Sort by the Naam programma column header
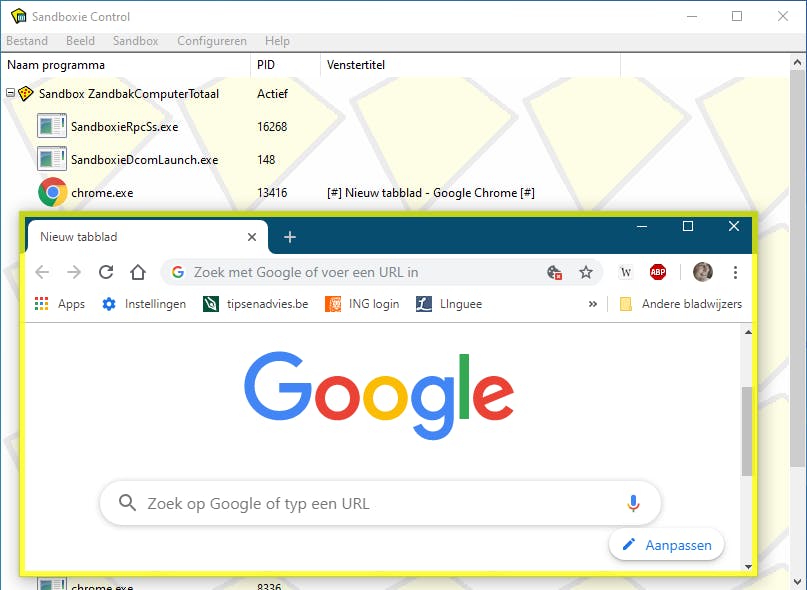807x590 pixels. click(126, 65)
